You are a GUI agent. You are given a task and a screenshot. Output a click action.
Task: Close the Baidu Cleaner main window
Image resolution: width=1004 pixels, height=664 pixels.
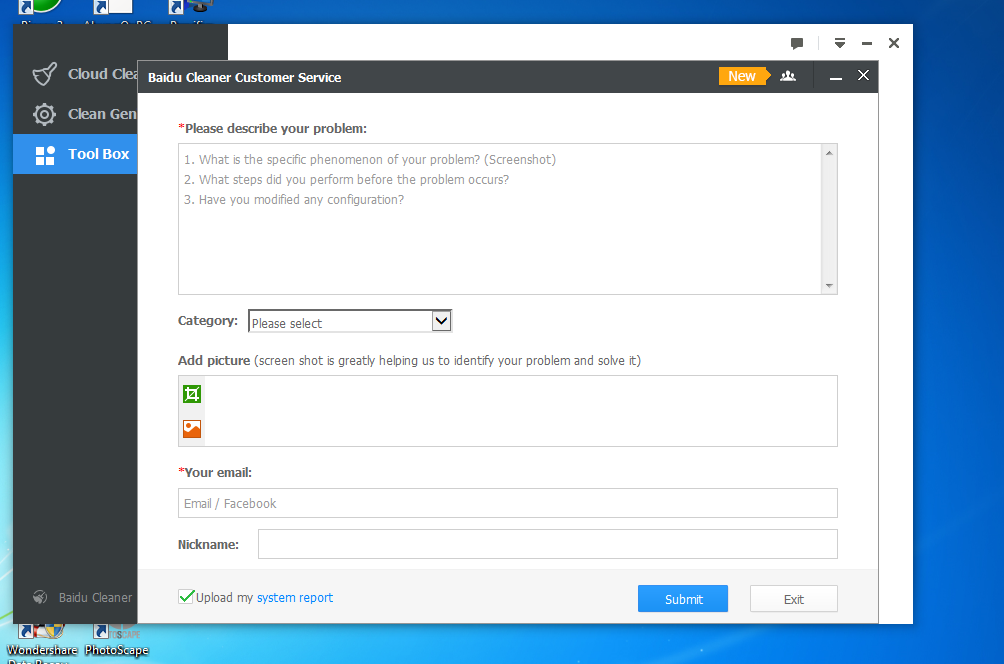(x=894, y=43)
